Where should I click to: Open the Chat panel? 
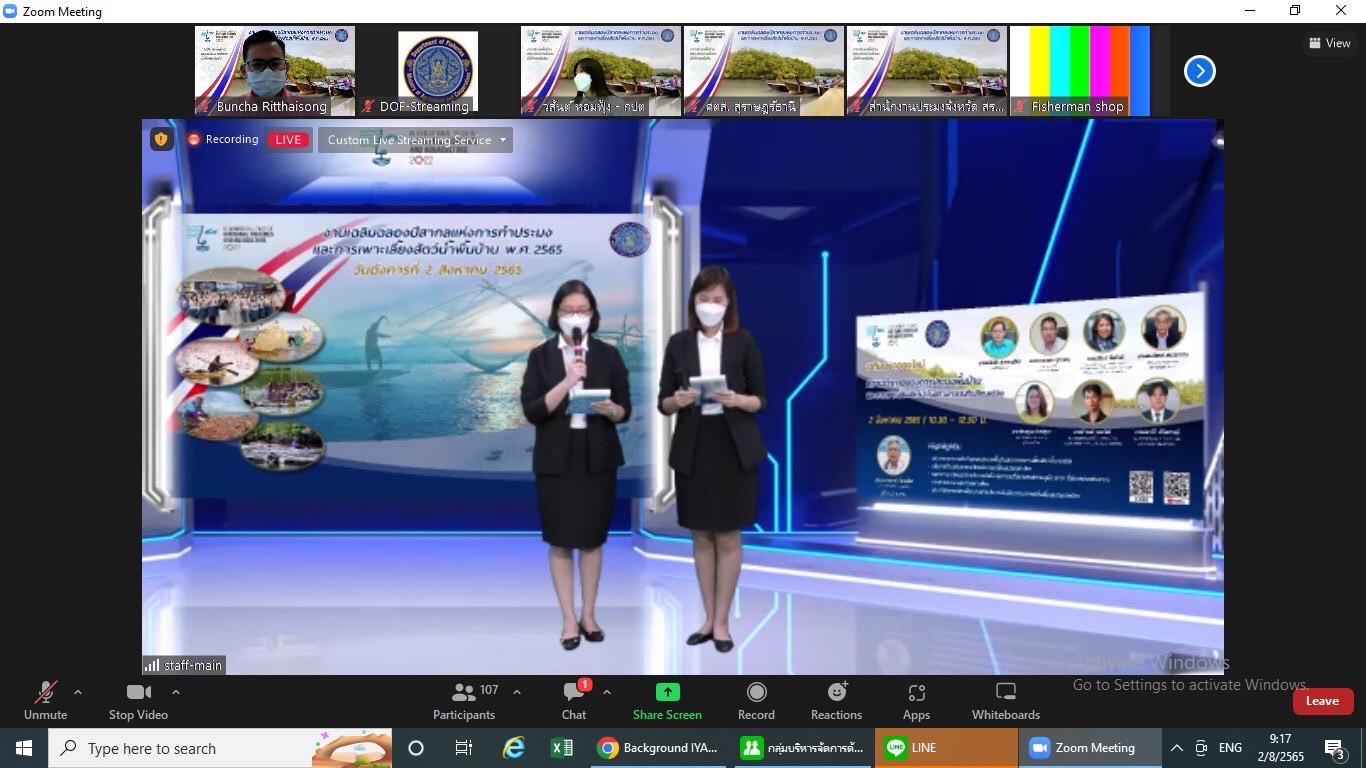coord(574,700)
